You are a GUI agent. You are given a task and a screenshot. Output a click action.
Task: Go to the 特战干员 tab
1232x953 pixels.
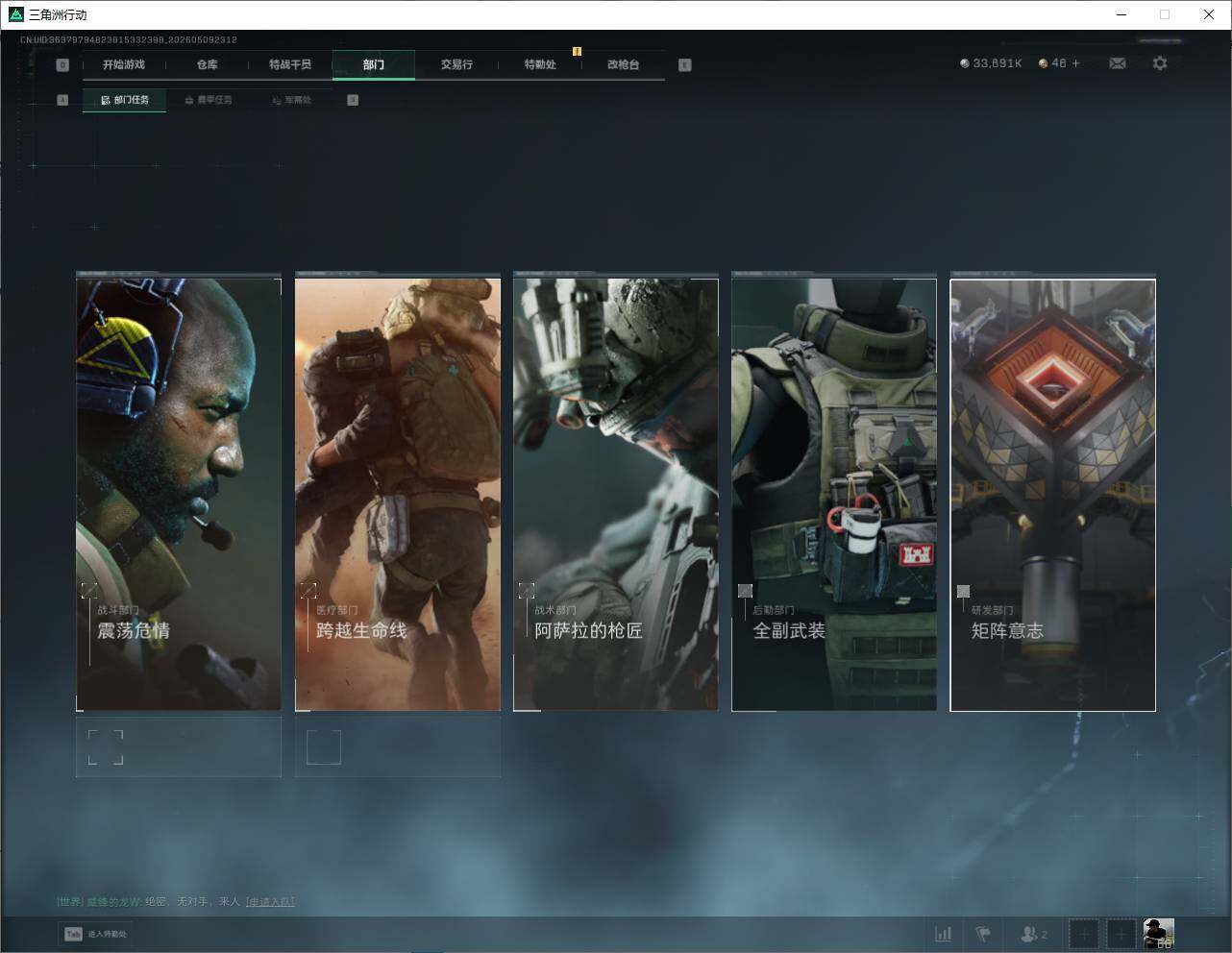(290, 64)
